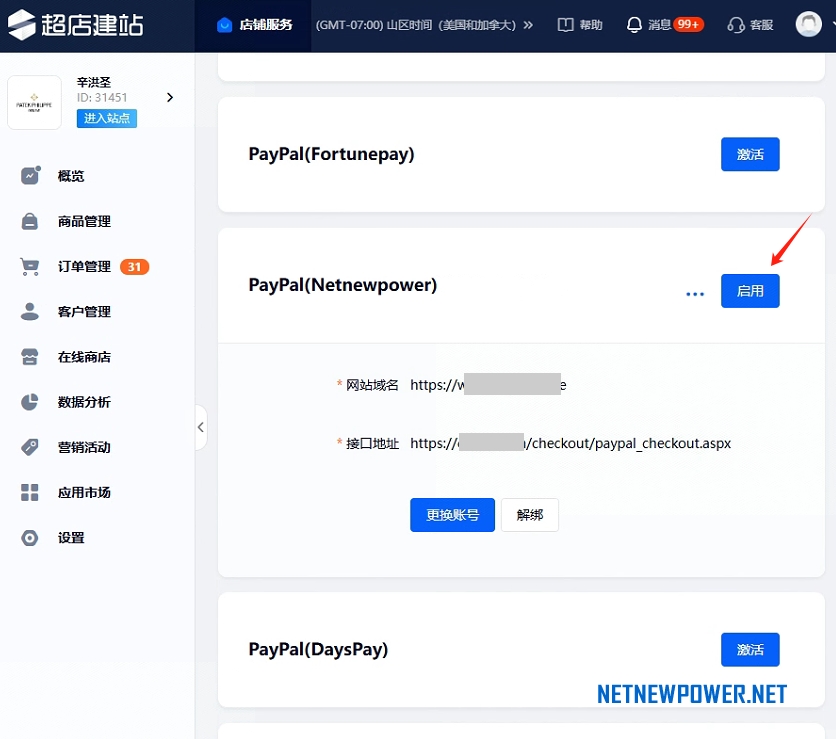Click the 概览 overview icon
The width and height of the screenshot is (836, 739).
30,175
